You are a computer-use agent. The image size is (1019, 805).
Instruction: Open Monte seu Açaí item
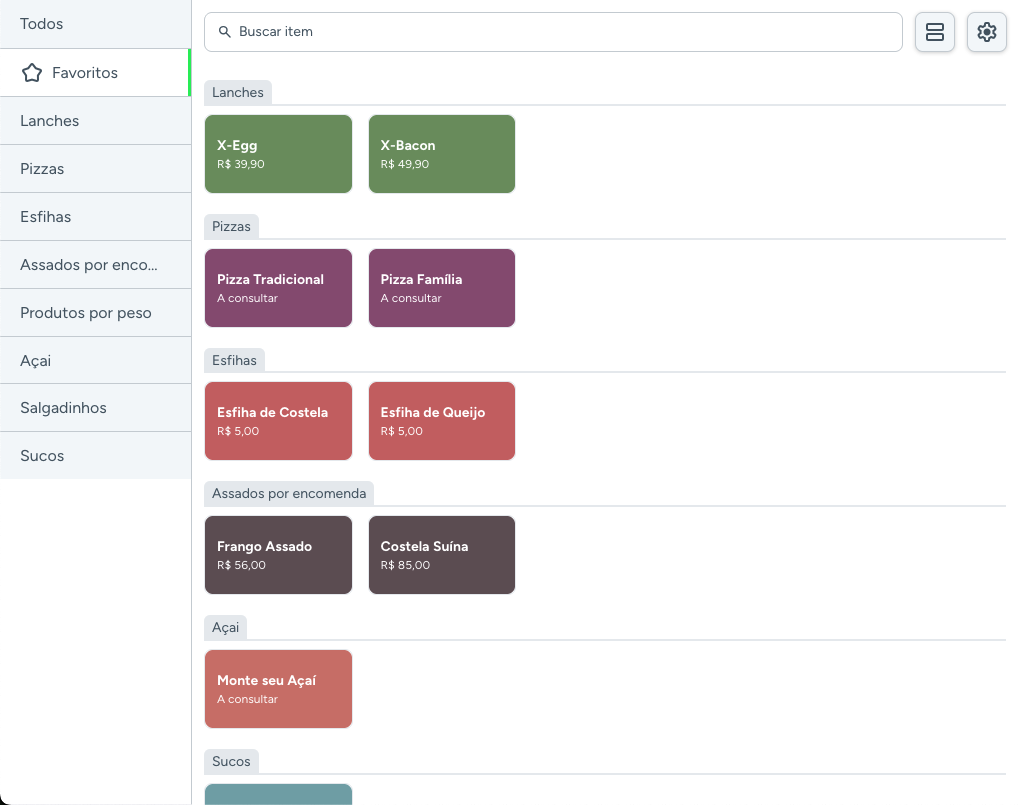(278, 689)
